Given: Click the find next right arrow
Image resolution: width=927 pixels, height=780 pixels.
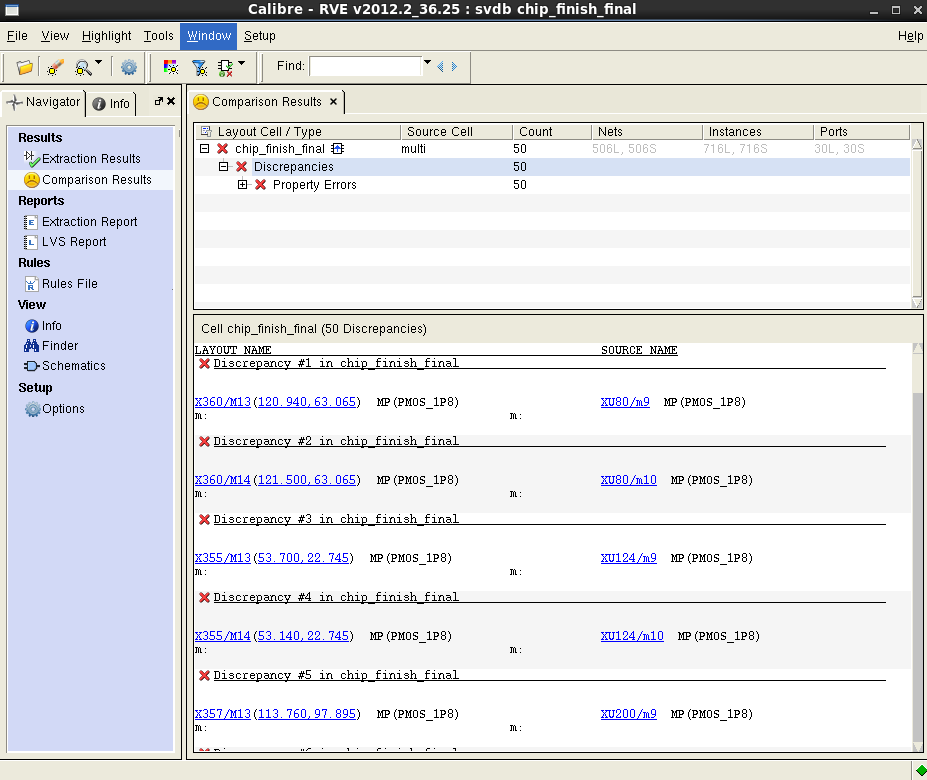Looking at the screenshot, I should point(454,67).
